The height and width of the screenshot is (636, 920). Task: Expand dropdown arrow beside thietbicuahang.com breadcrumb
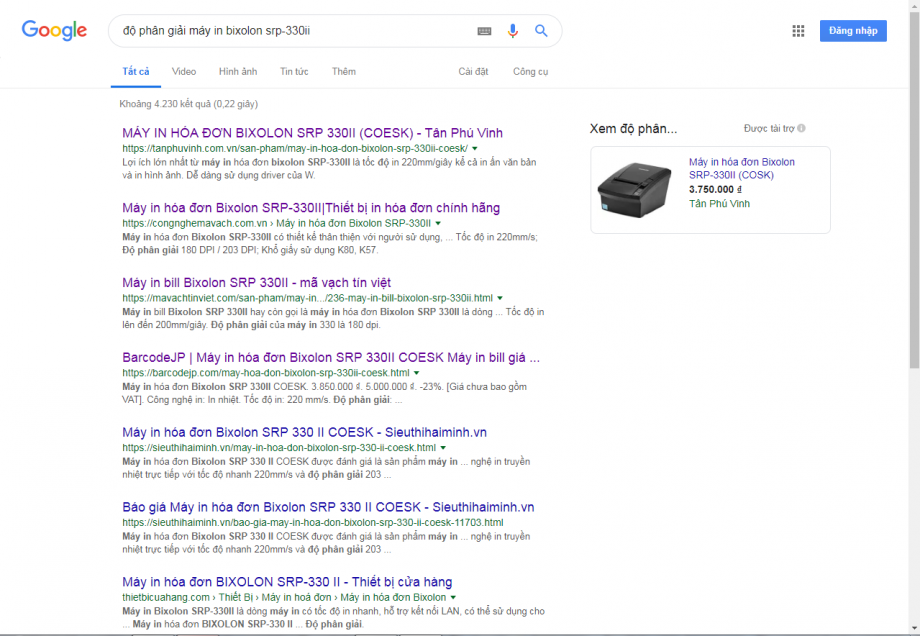pos(453,597)
